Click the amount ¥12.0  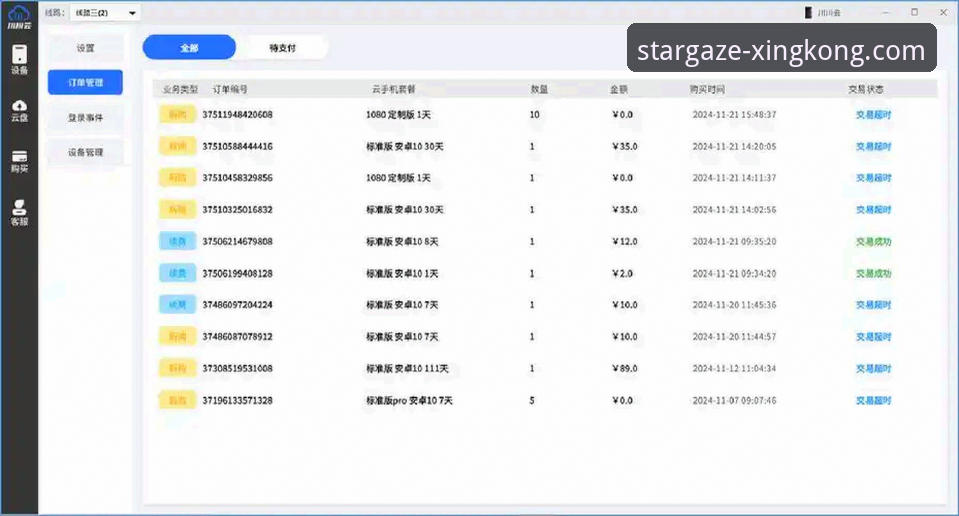[624, 241]
